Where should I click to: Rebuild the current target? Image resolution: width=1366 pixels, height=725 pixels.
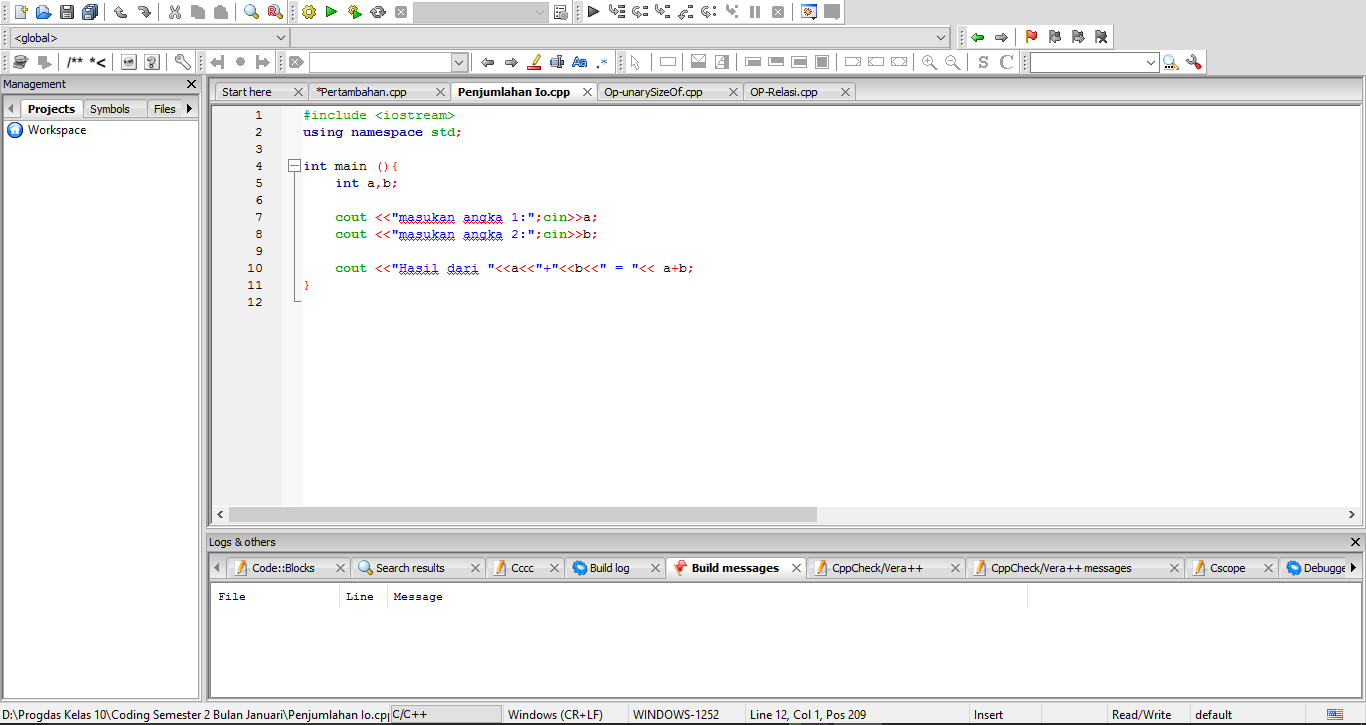point(378,12)
